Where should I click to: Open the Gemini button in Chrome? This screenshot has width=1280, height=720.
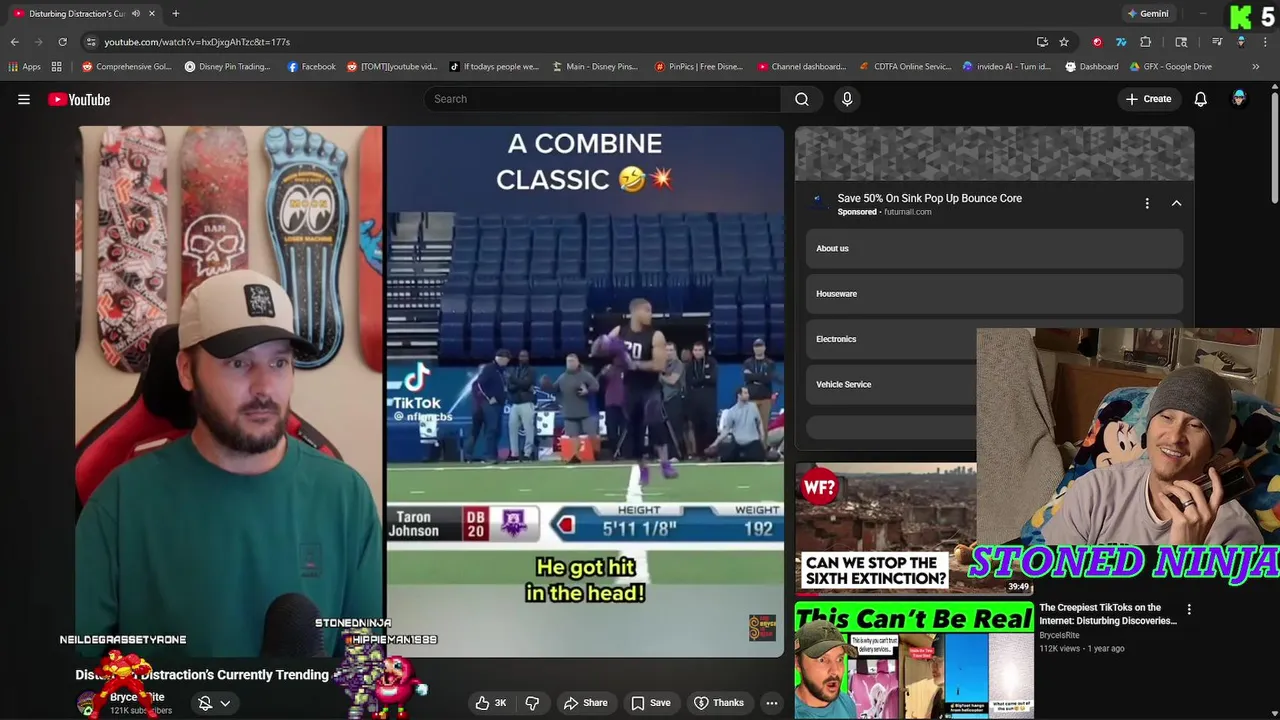(1148, 14)
